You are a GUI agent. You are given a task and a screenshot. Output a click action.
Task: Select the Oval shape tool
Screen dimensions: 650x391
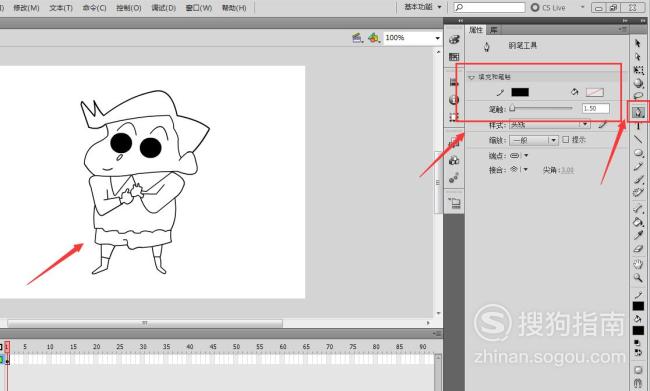638,153
